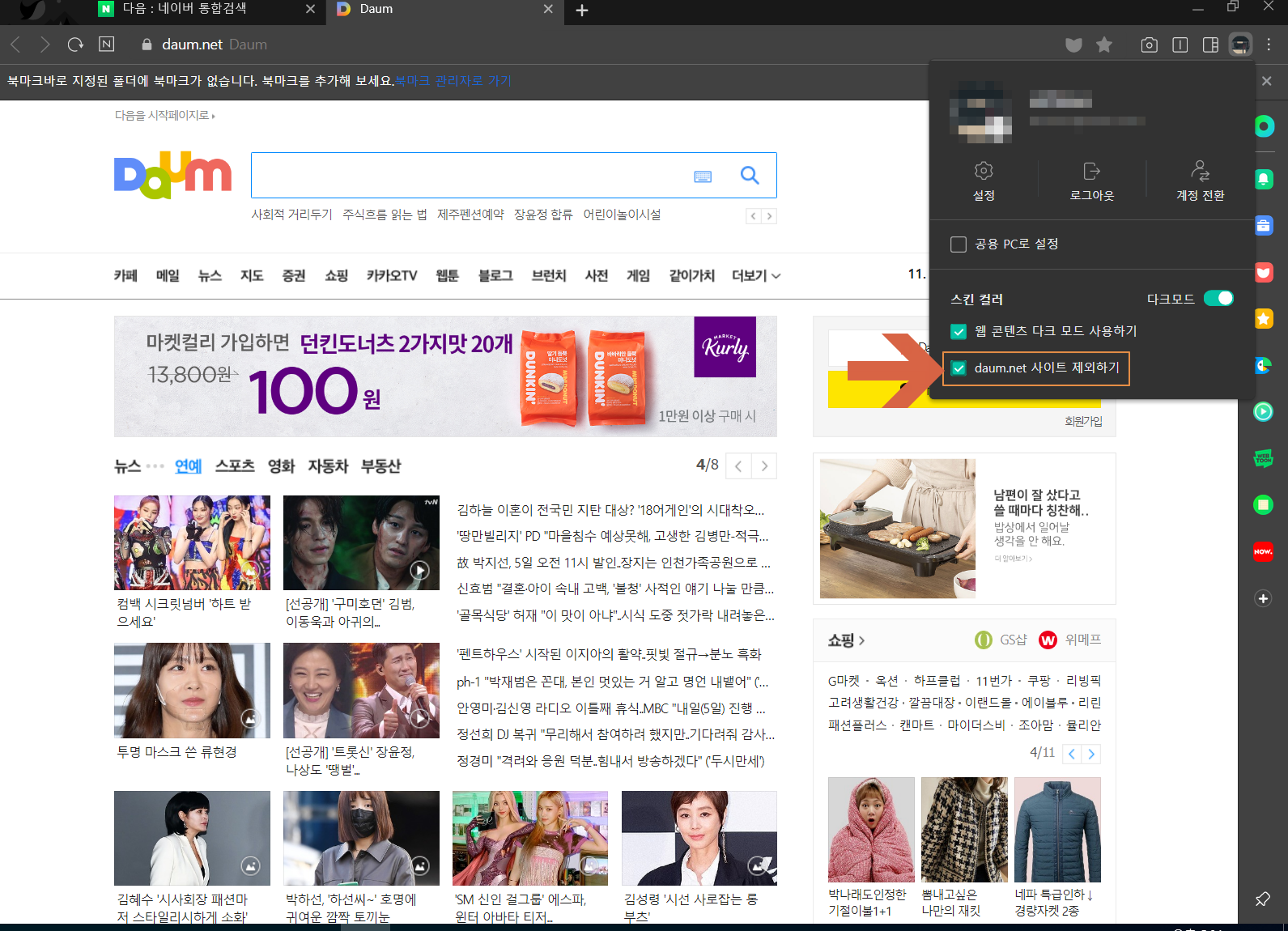
Task: Go to next news page arrow
Action: pyautogui.click(x=764, y=465)
